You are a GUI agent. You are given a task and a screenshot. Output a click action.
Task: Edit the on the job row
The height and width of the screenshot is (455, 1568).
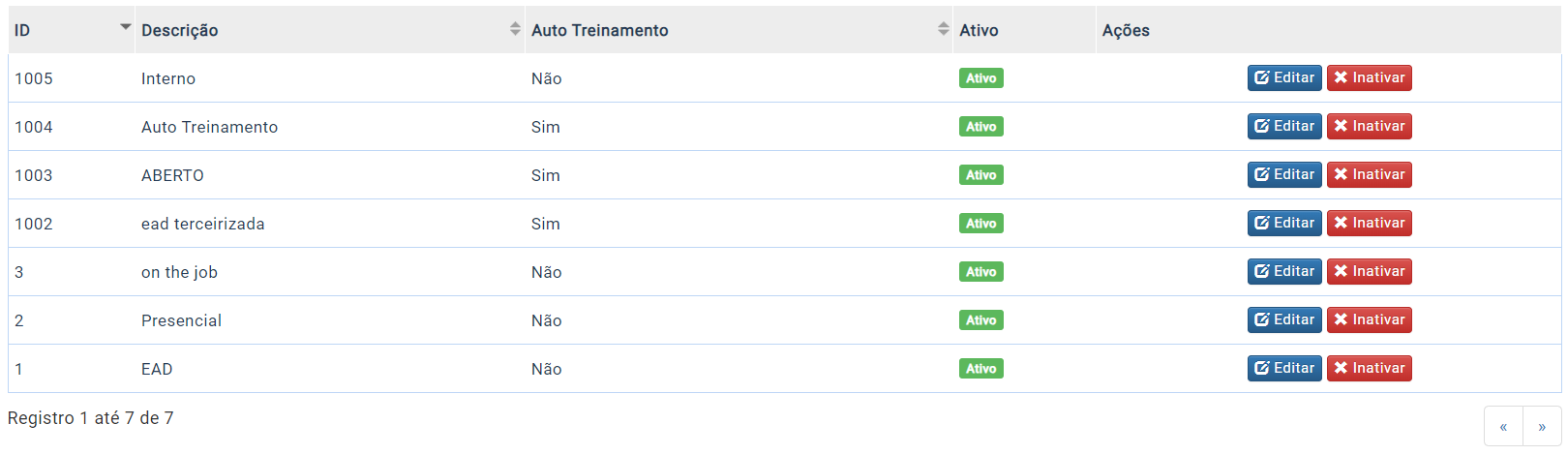1284,271
